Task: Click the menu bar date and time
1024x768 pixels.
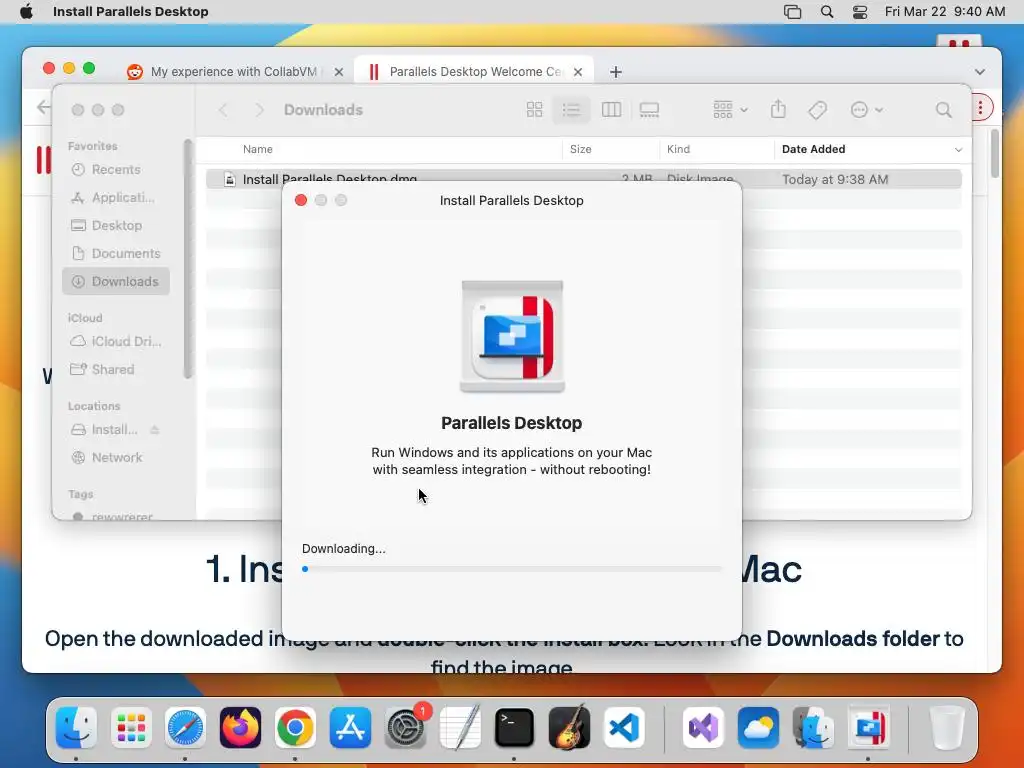Action: [944, 12]
